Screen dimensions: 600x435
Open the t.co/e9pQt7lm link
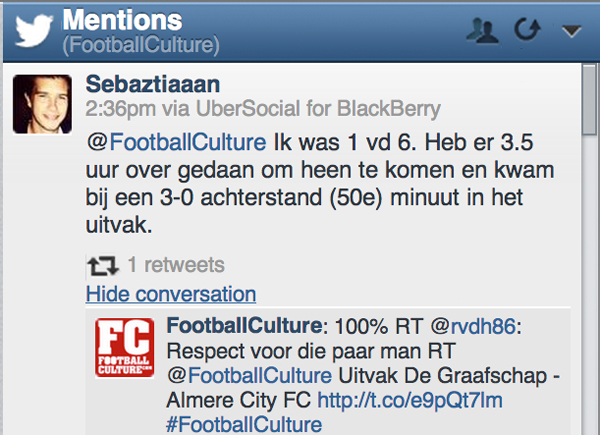click(x=410, y=401)
